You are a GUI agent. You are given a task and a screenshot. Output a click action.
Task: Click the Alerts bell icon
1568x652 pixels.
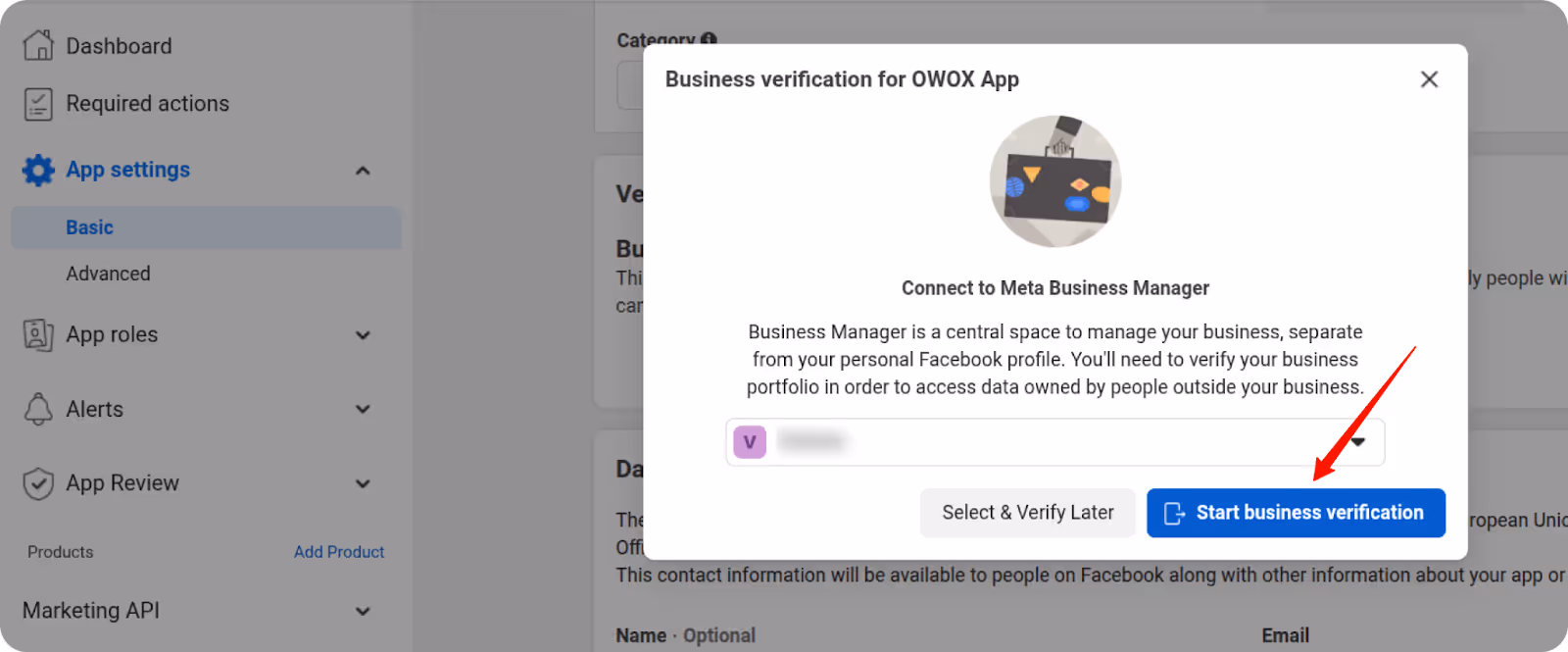[38, 409]
